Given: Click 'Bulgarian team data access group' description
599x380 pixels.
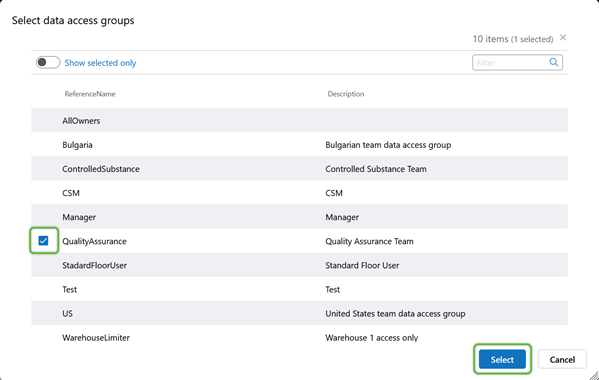Looking at the screenshot, I should (388, 145).
